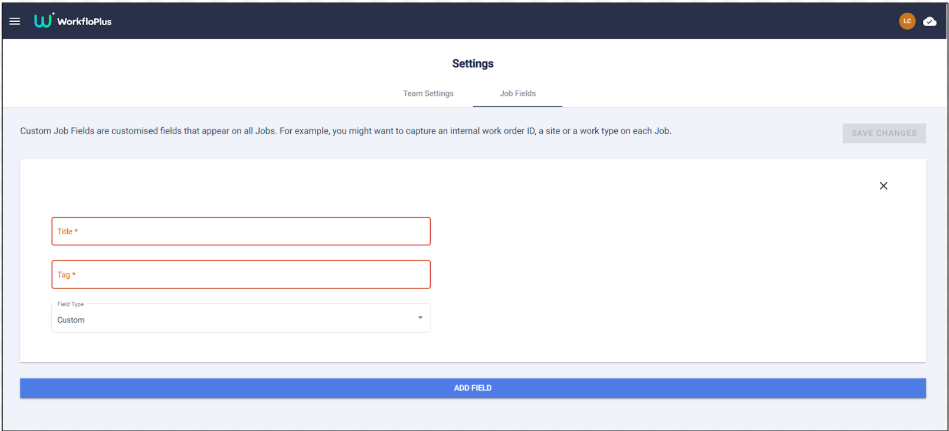Focus the Title required input field
The height and width of the screenshot is (431, 949).
pos(241,231)
